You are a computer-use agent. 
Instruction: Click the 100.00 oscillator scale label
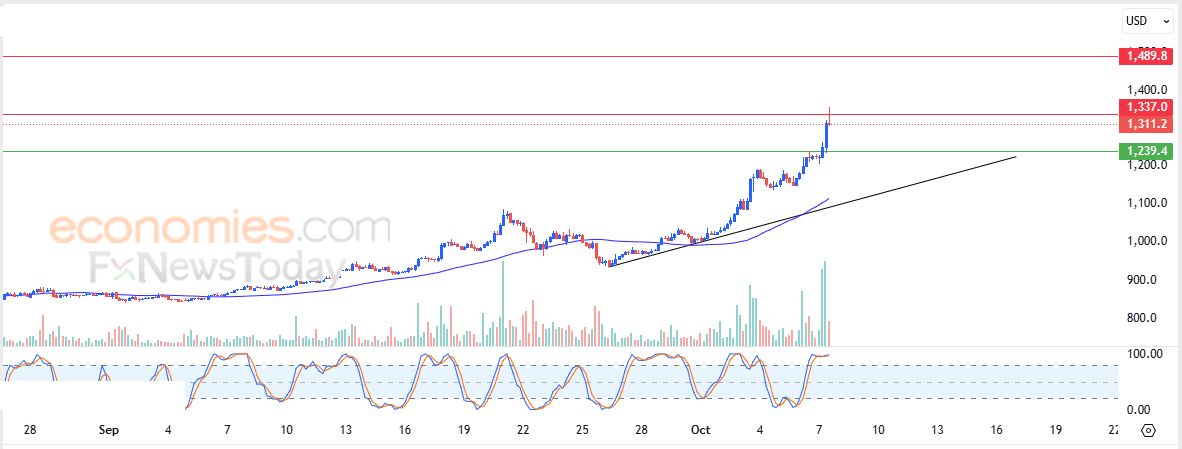click(1144, 354)
